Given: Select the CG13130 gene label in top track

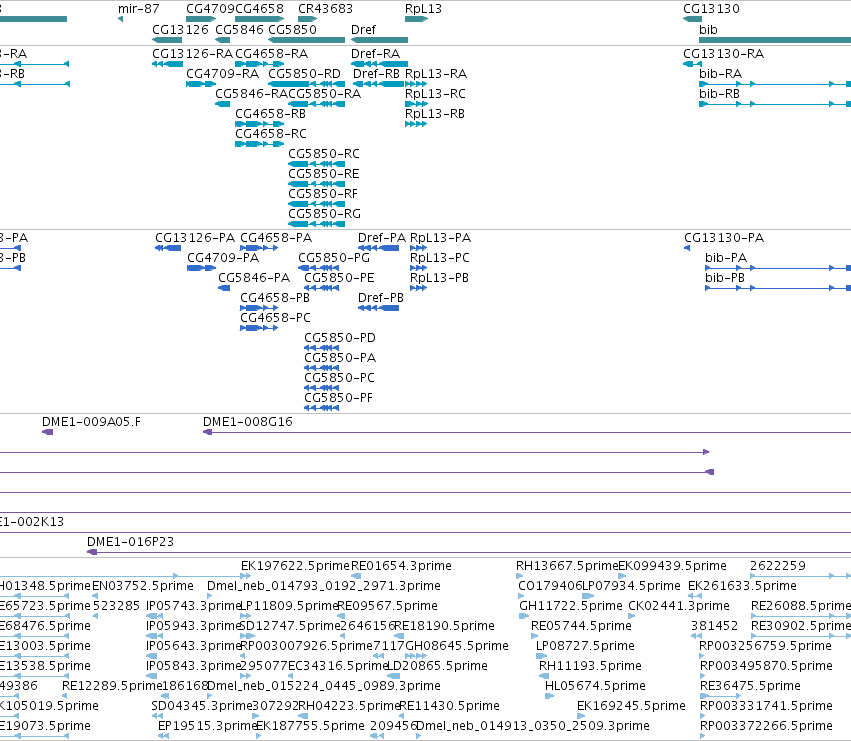Looking at the screenshot, I should [711, 9].
